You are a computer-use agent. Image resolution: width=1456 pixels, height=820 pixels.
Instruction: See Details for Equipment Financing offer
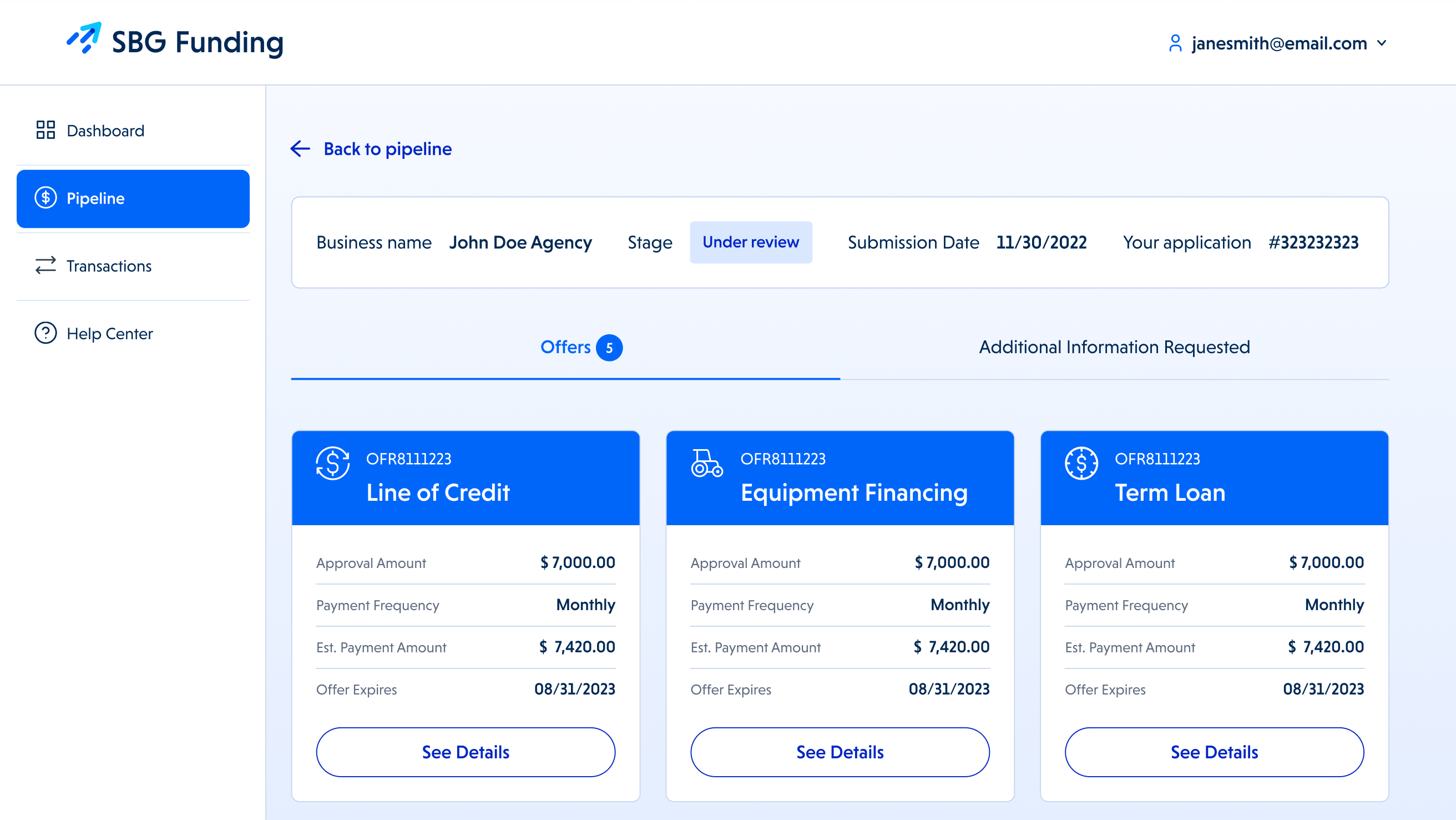pos(840,752)
